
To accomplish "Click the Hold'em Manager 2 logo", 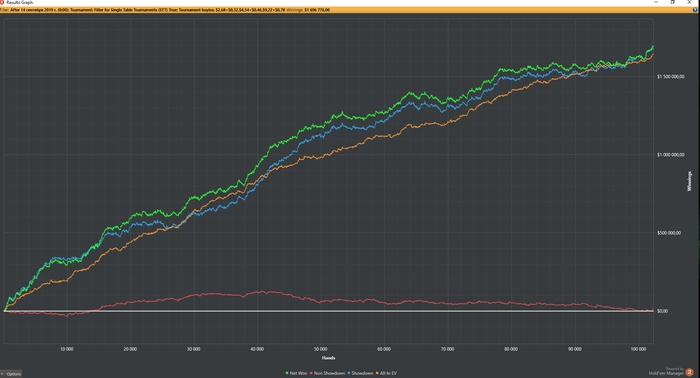I will [689, 372].
